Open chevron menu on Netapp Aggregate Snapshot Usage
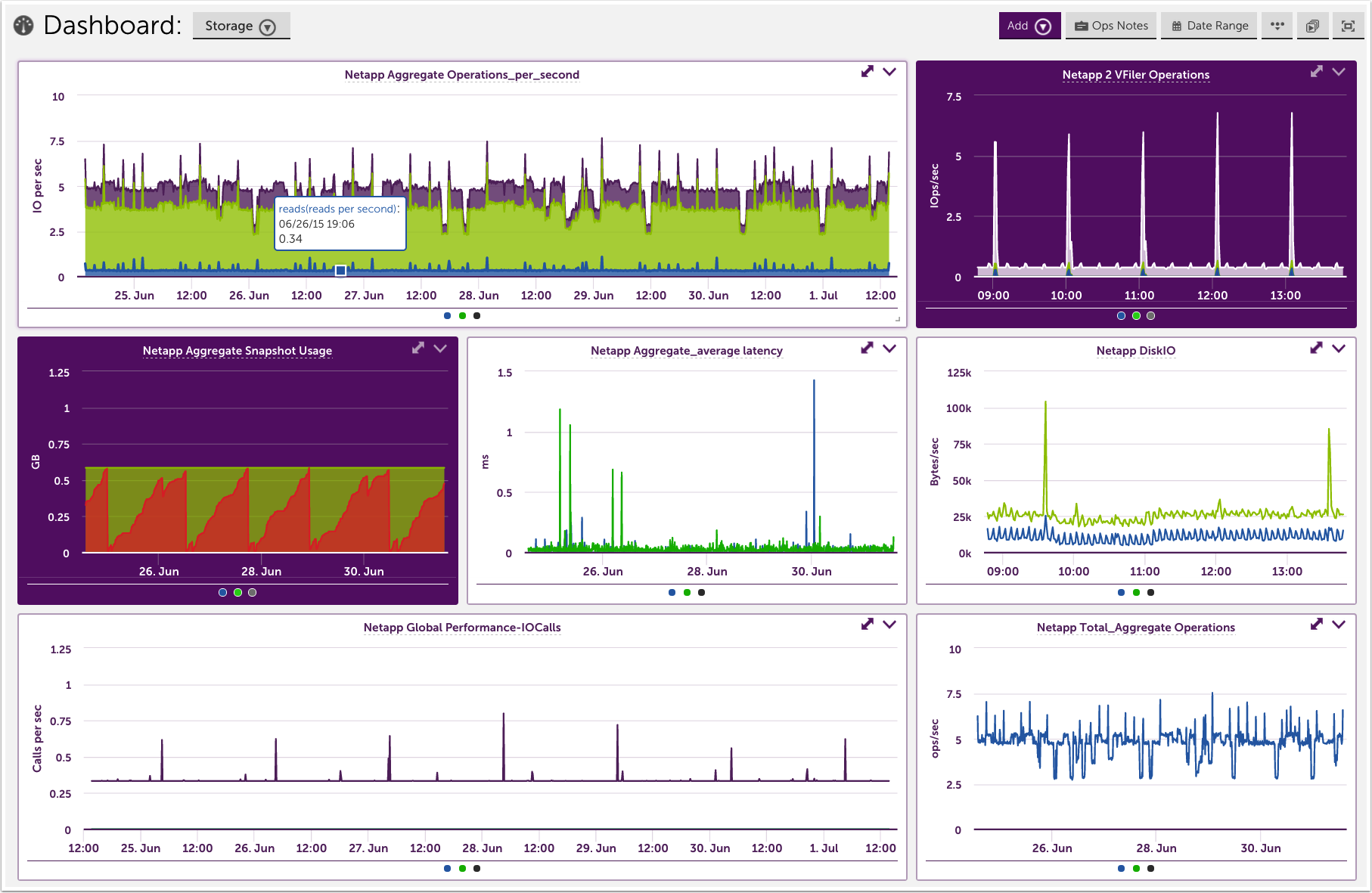The image size is (1372, 893). tap(440, 348)
